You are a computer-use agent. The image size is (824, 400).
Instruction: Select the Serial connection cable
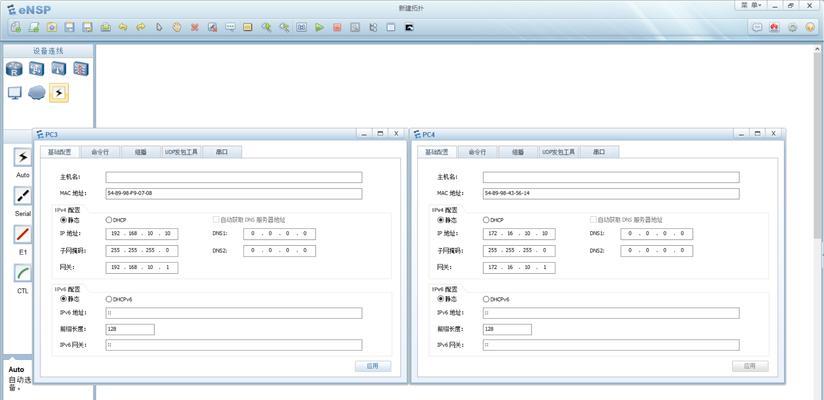click(23, 196)
